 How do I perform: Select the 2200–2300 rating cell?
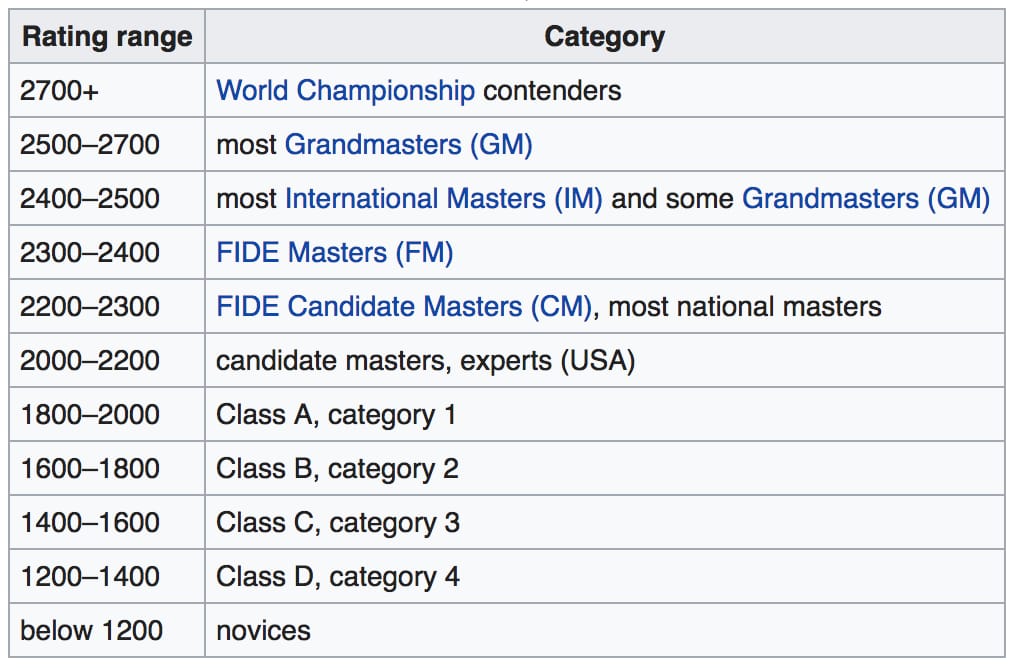pos(107,307)
